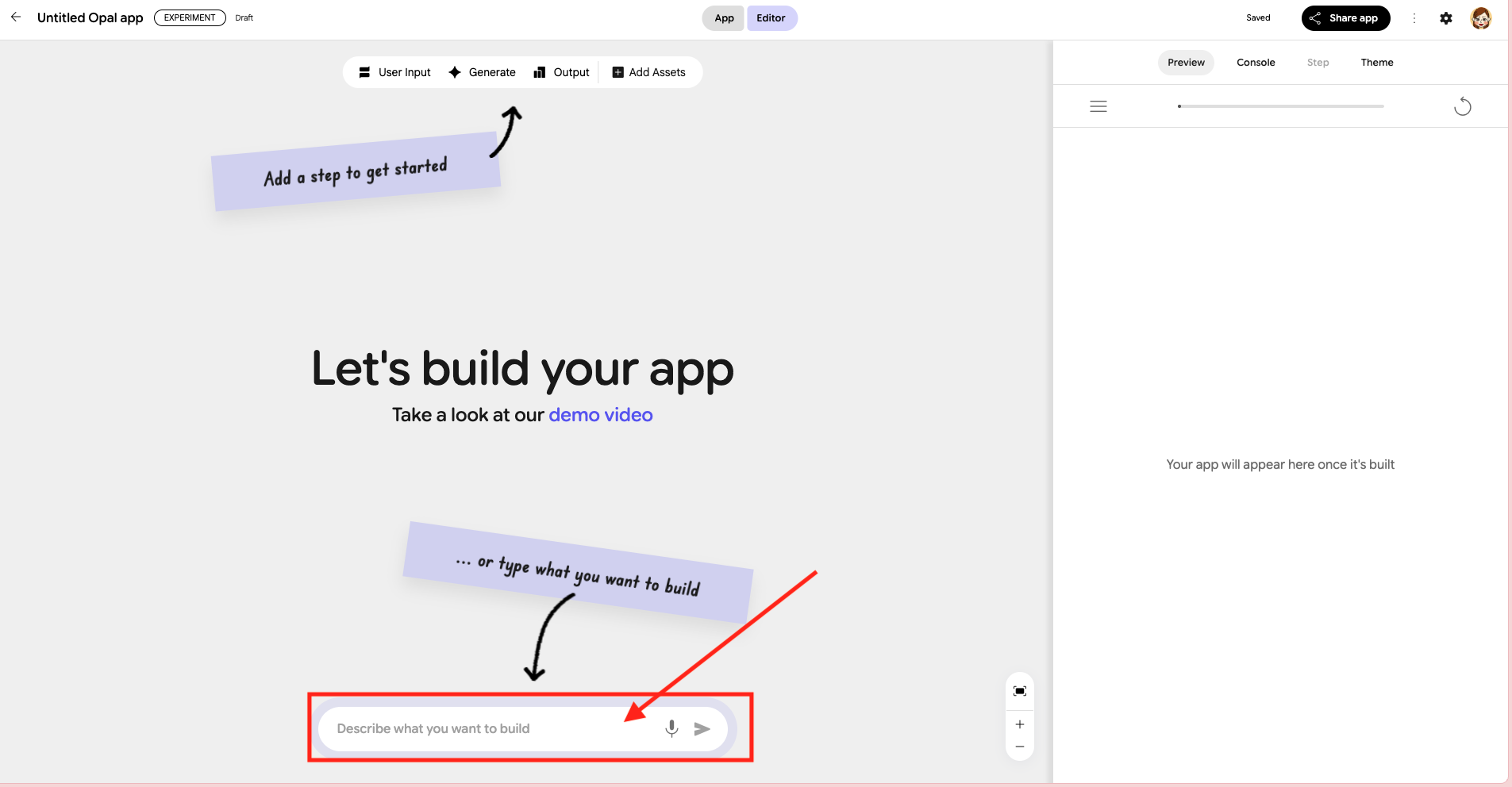The width and height of the screenshot is (1512, 787).
Task: Open the three-dot more options menu
Action: point(1414,18)
